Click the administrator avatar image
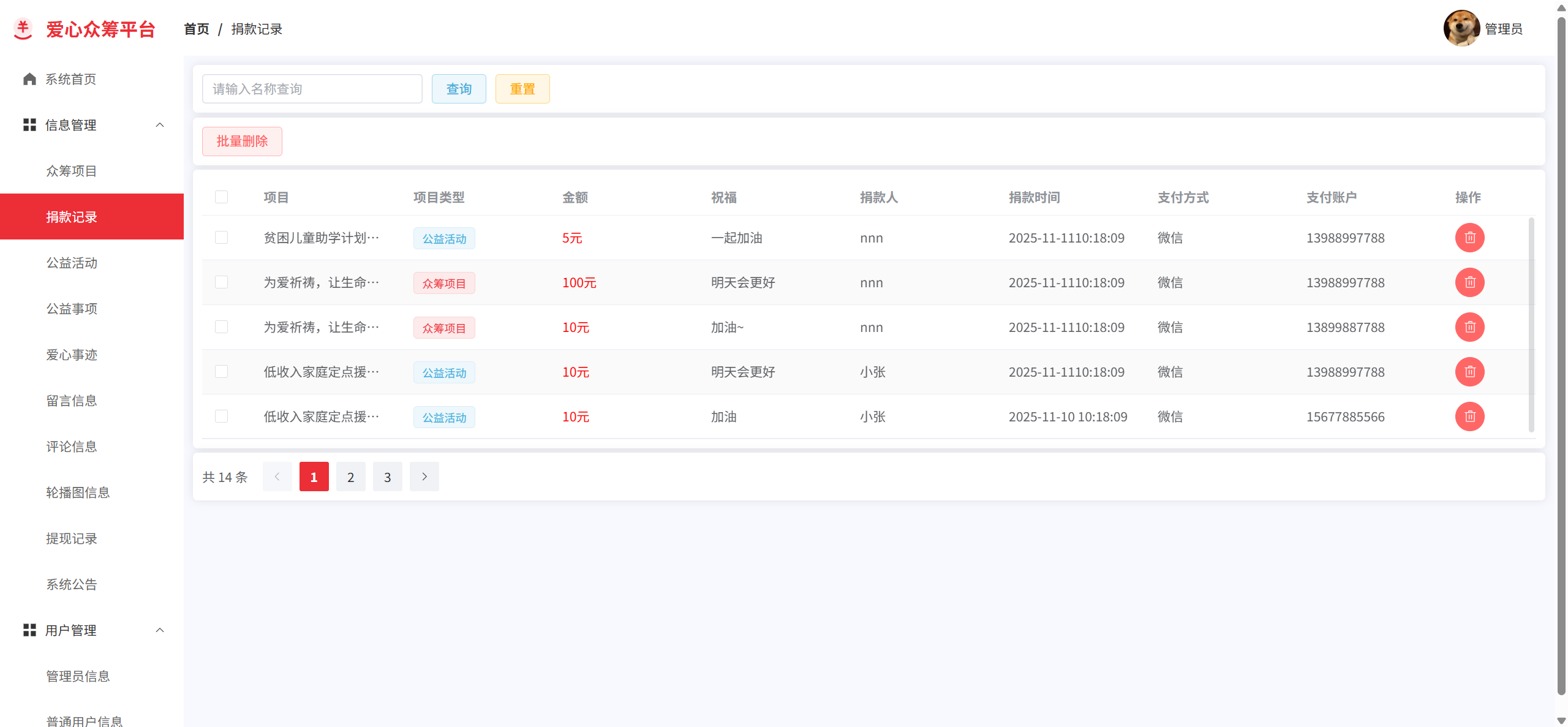This screenshot has height=727, width=1568. pos(1461,28)
